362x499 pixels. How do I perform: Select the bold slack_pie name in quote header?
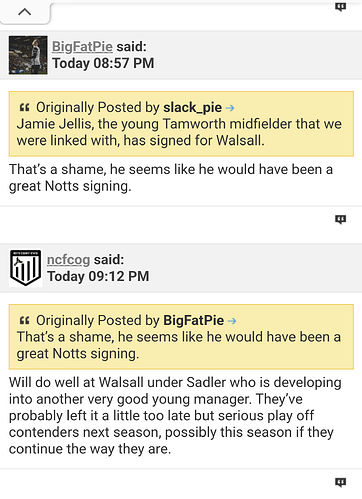(x=192, y=107)
